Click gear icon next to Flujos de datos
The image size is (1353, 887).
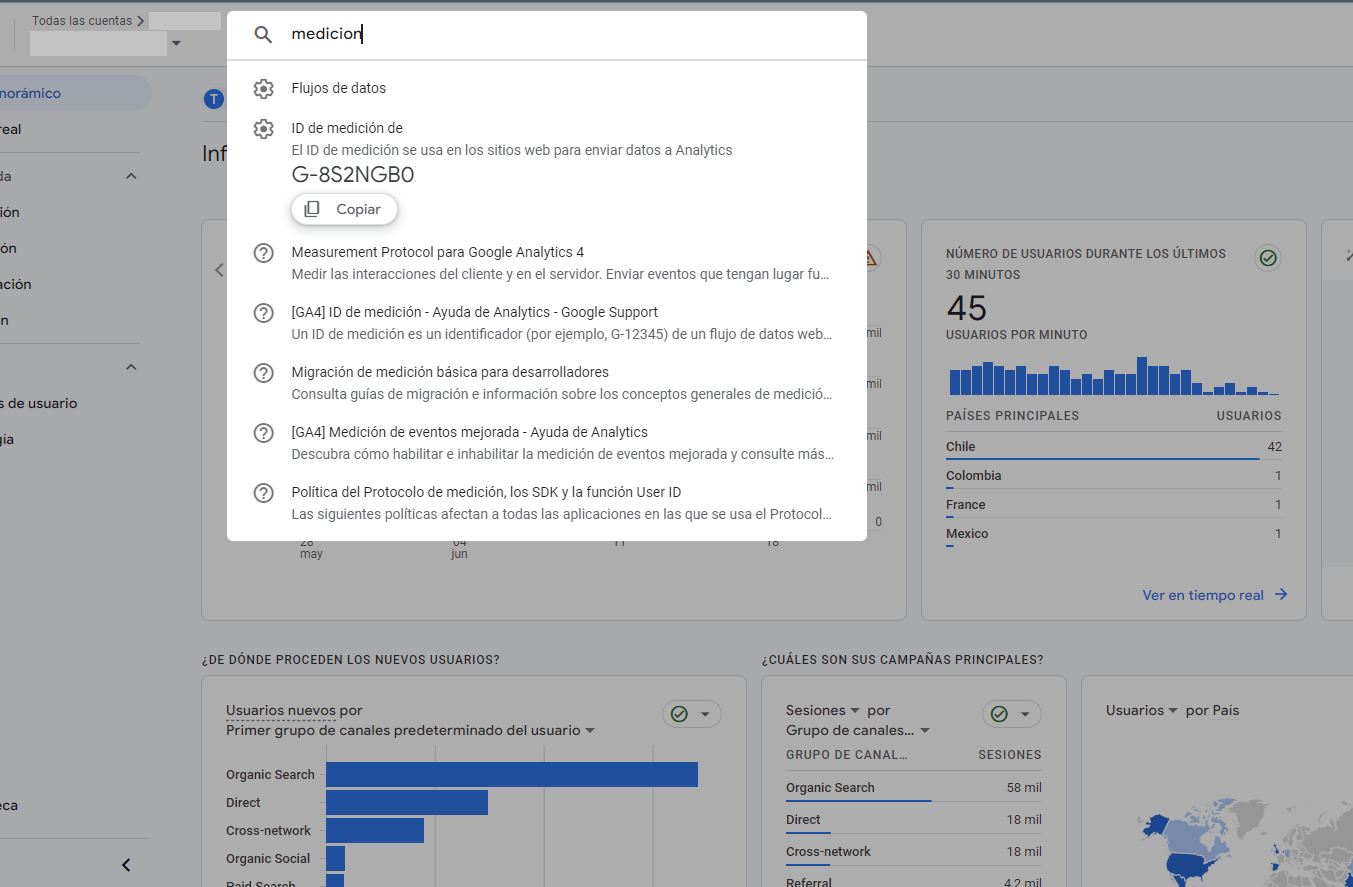tap(263, 89)
